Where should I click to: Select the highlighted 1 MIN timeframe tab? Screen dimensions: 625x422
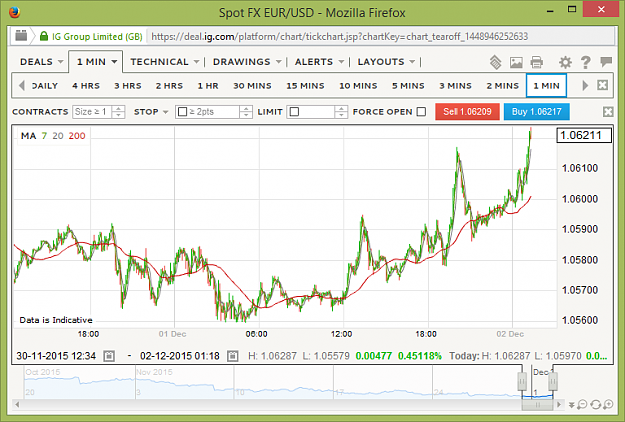point(546,86)
